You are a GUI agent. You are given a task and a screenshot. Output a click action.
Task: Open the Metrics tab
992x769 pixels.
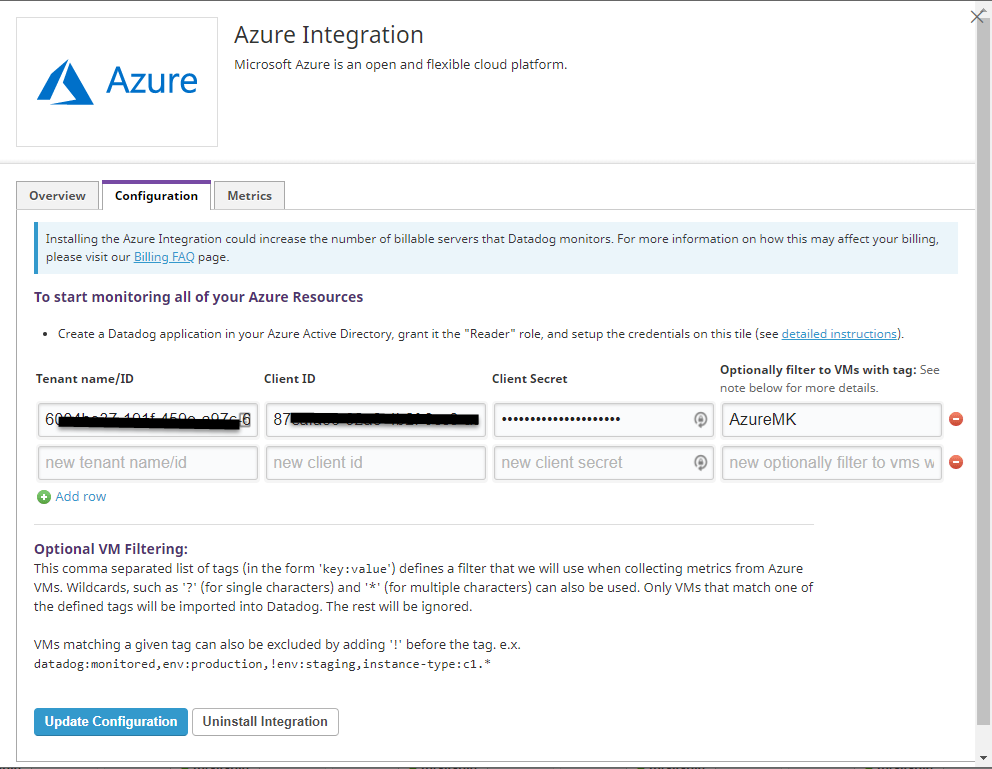pyautogui.click(x=249, y=195)
